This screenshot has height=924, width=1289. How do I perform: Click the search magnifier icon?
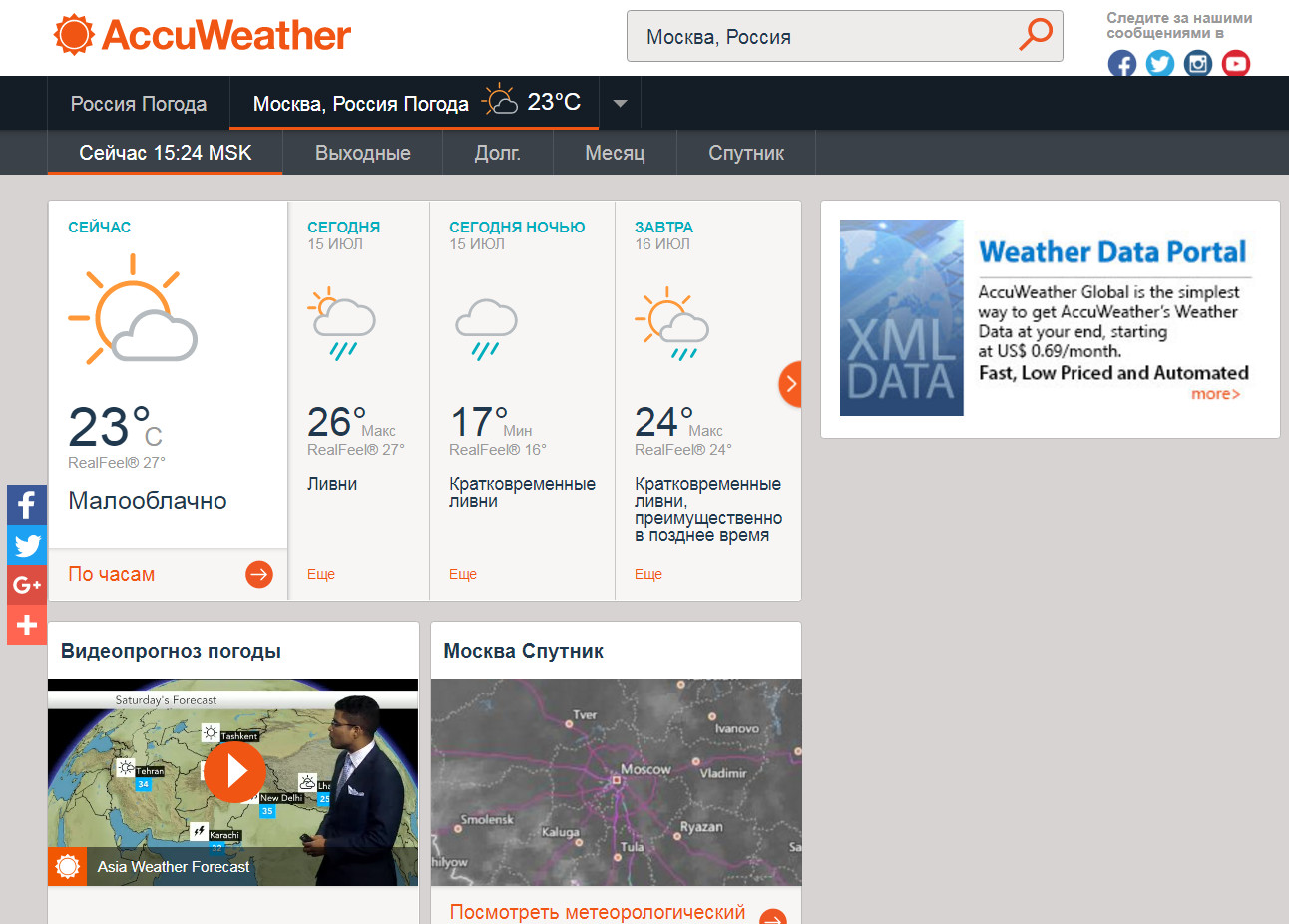(x=1036, y=34)
